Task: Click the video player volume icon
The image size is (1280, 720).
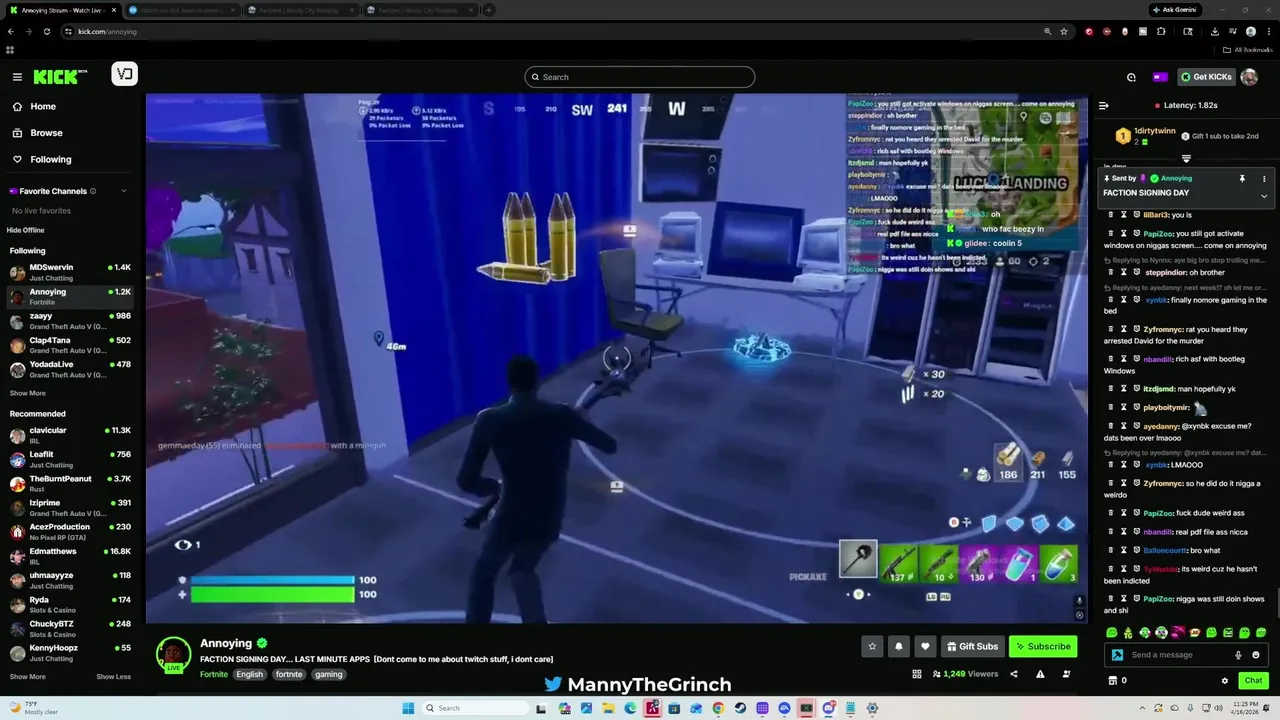Action: 1079,601
